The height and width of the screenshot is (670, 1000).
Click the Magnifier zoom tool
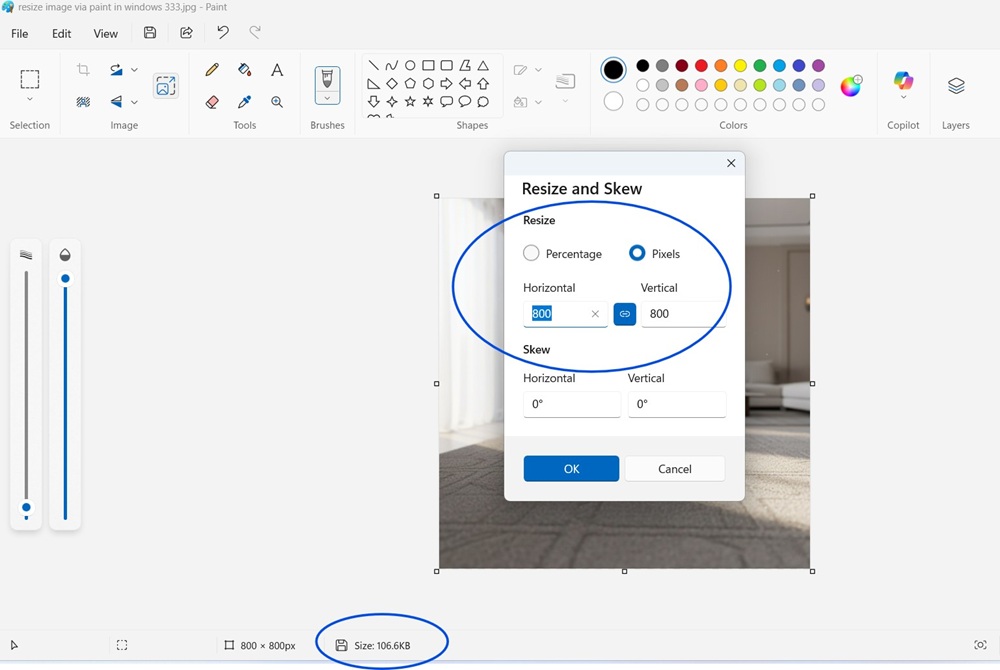coord(277,102)
